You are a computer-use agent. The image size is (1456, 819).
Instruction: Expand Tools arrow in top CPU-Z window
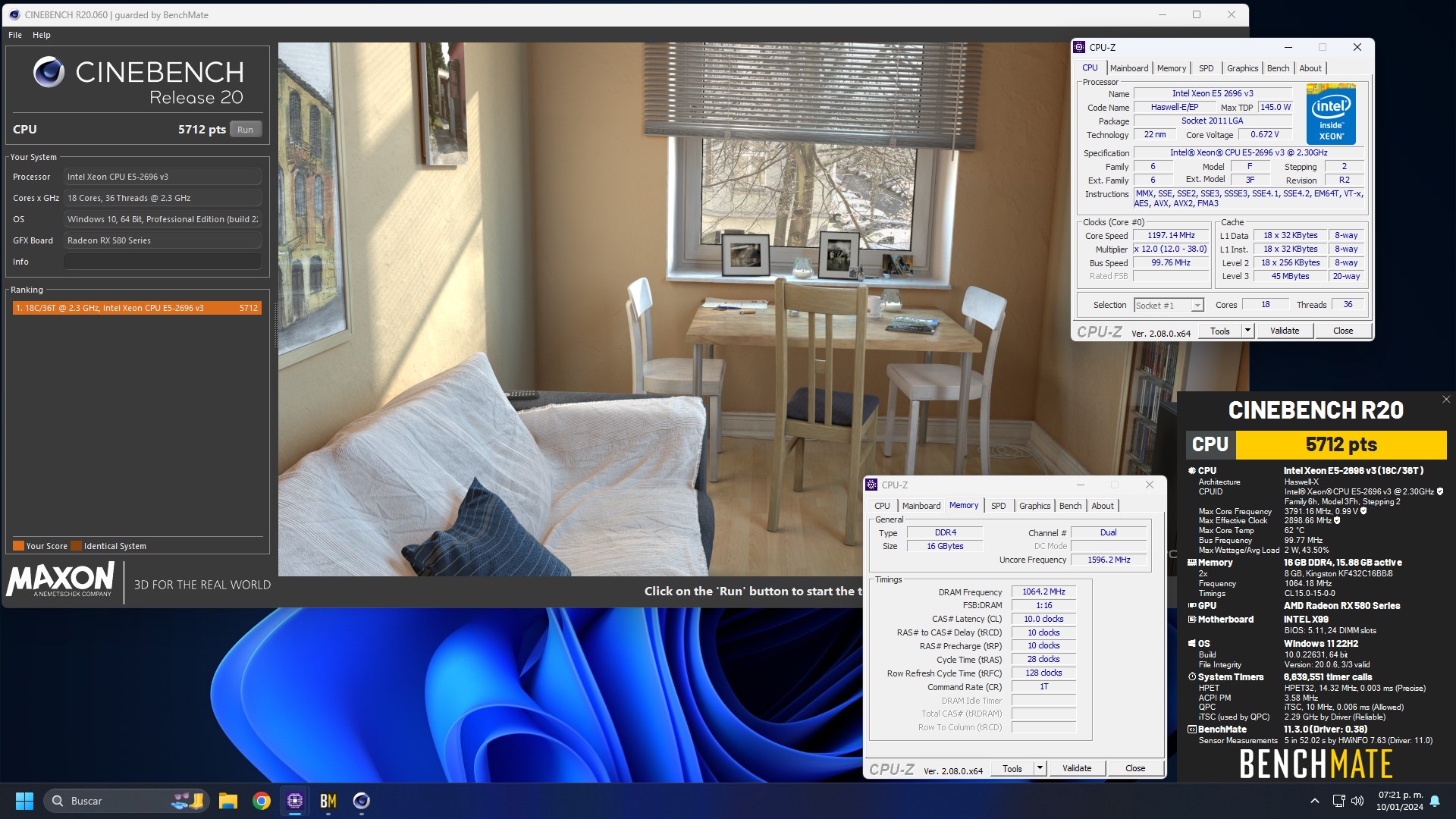[1247, 331]
